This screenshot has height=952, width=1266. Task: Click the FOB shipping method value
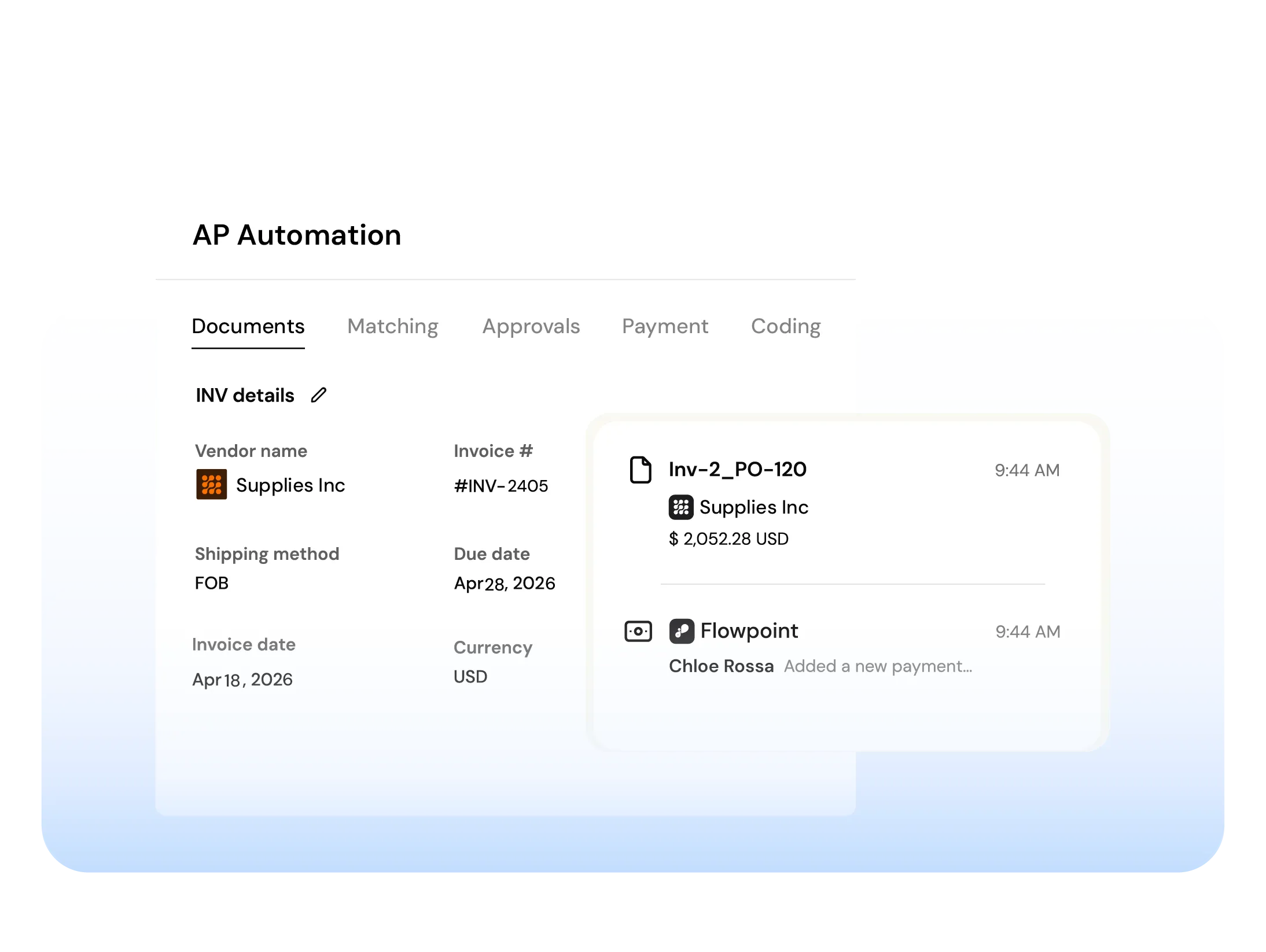click(212, 583)
